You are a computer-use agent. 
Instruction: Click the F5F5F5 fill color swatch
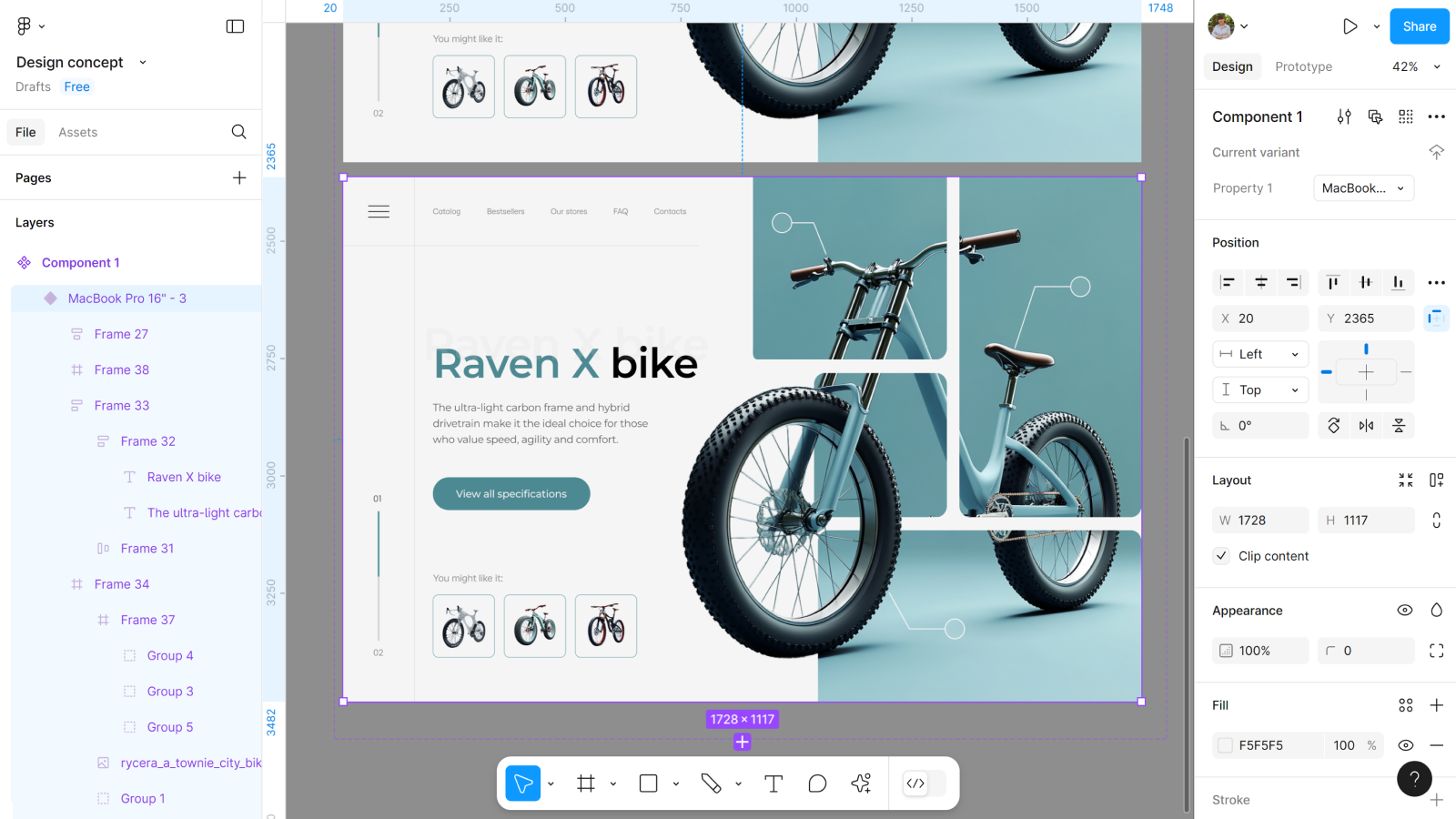1226,745
